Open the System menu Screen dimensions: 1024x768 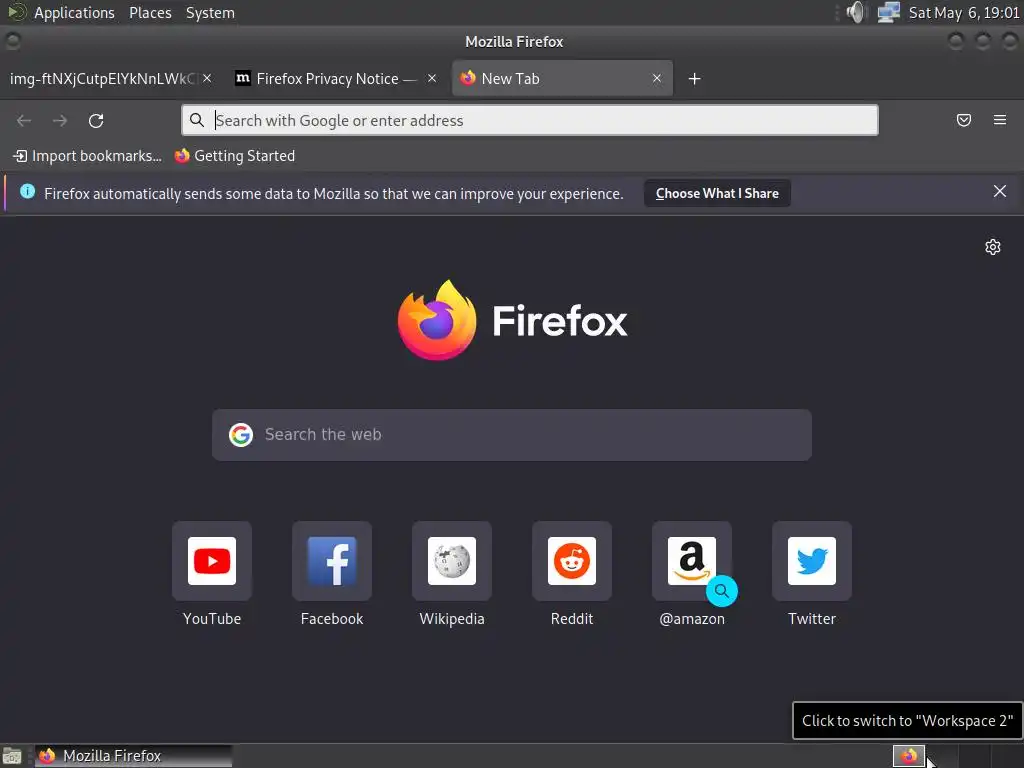(210, 13)
